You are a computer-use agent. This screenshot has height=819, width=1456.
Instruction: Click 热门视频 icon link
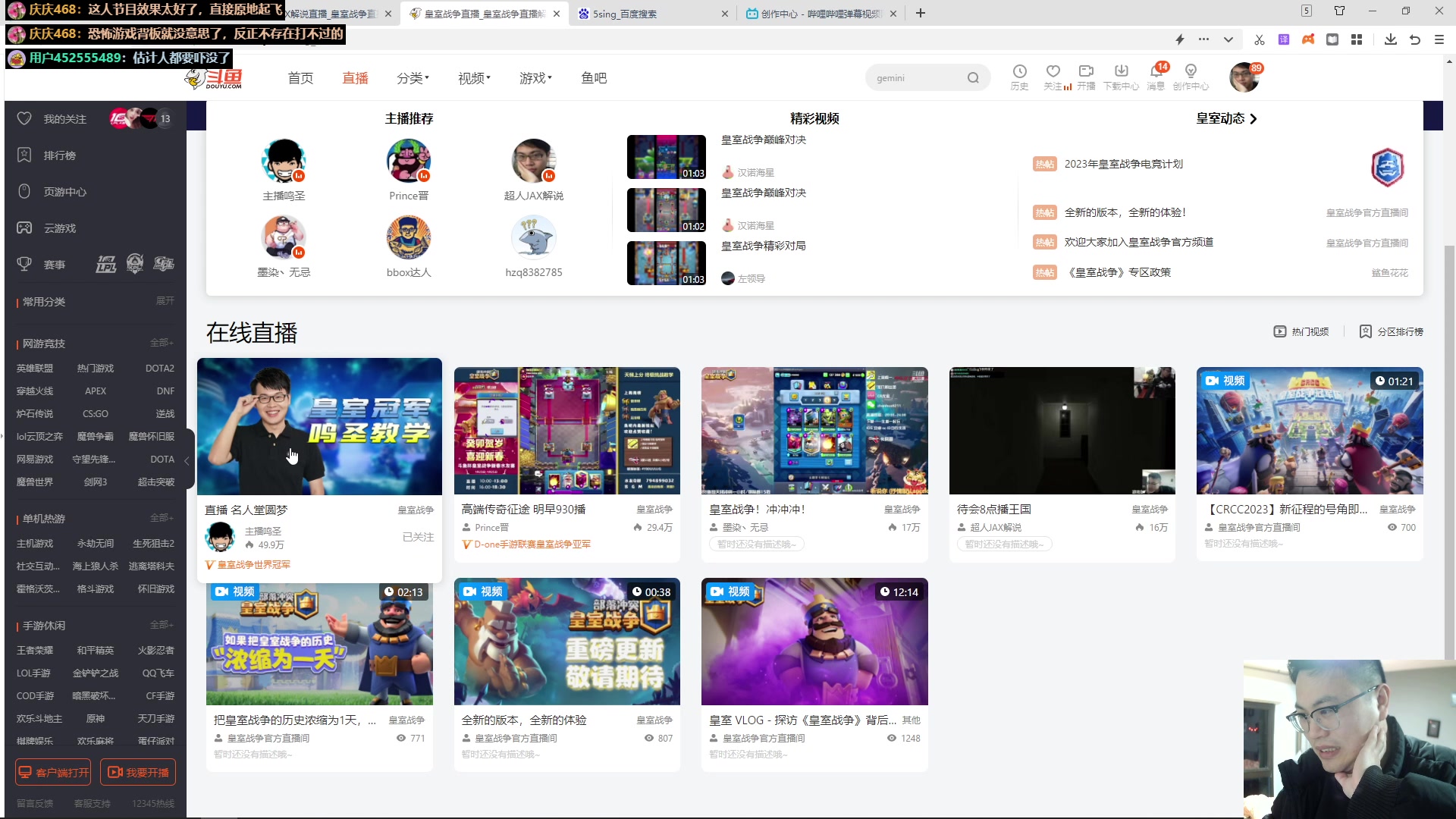(x=1301, y=331)
